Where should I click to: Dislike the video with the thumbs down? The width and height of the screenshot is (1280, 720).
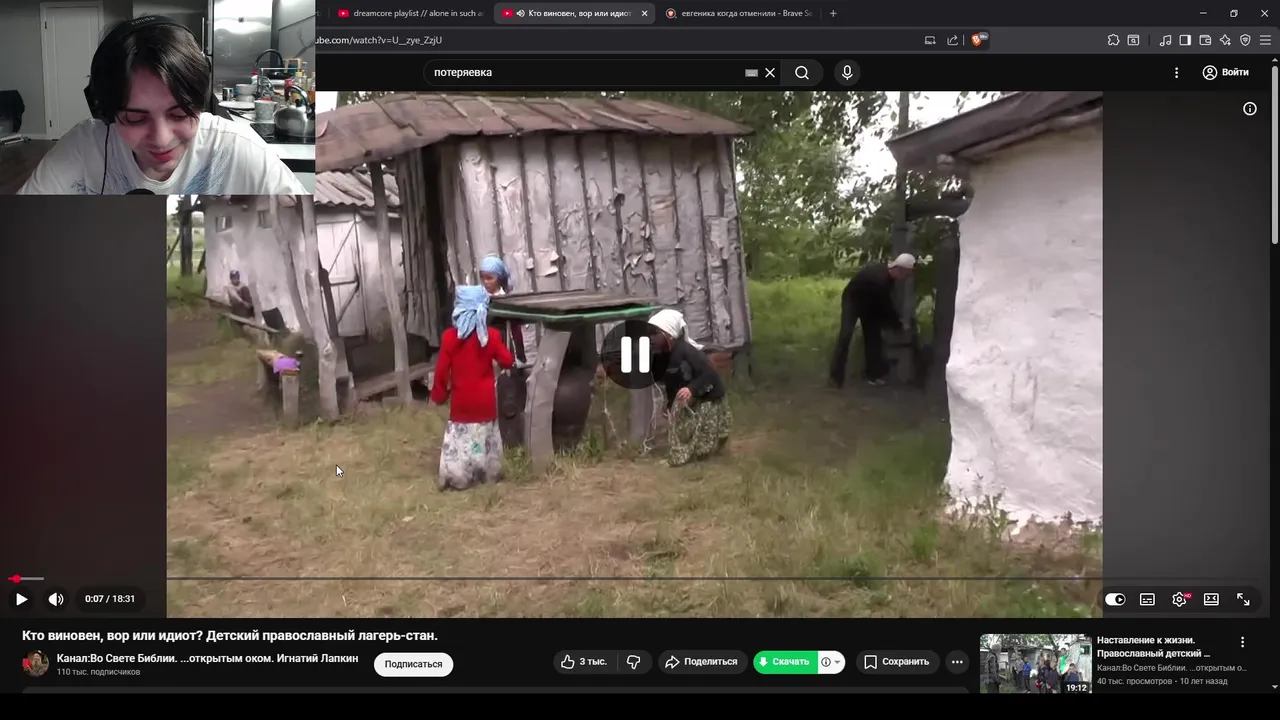[x=633, y=662]
